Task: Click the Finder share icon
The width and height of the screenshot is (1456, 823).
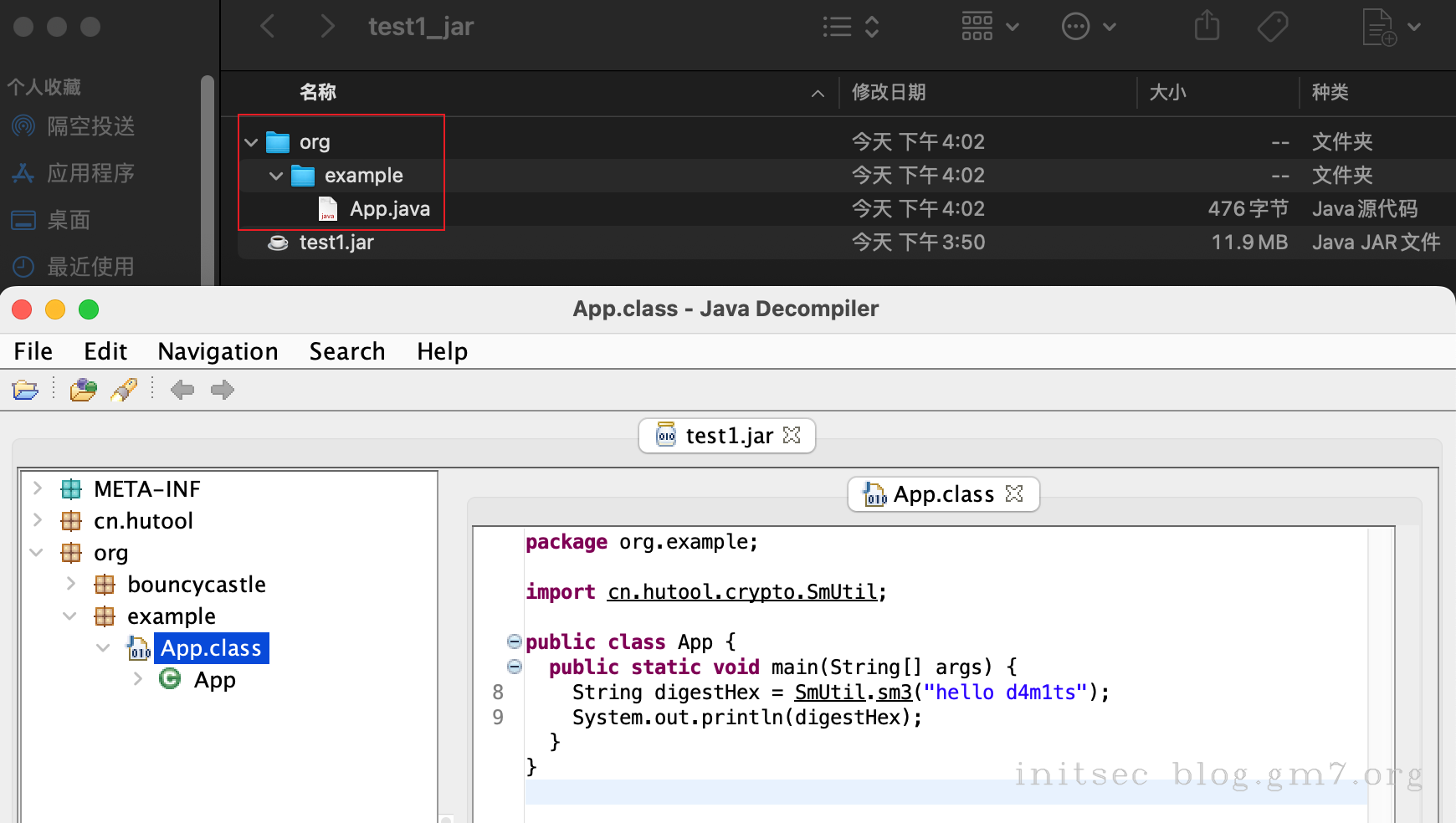Action: coord(1207,26)
